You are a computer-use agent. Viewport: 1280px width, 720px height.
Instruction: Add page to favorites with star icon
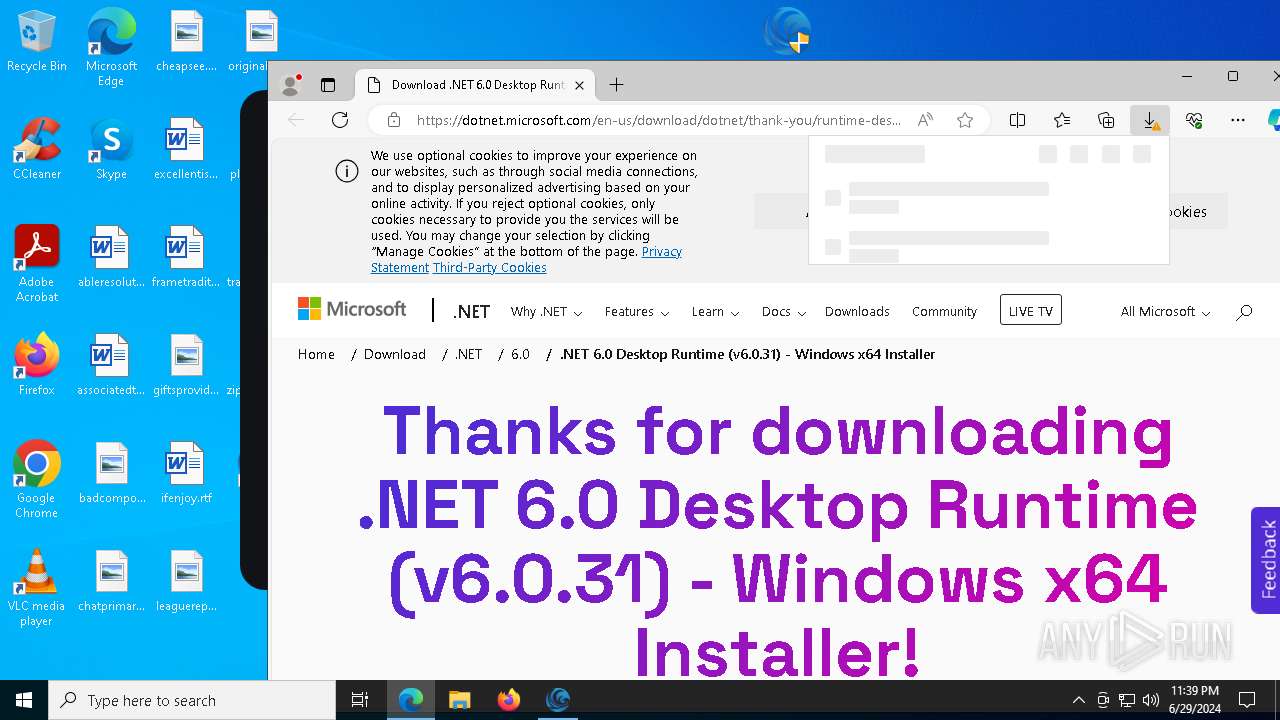pos(965,120)
